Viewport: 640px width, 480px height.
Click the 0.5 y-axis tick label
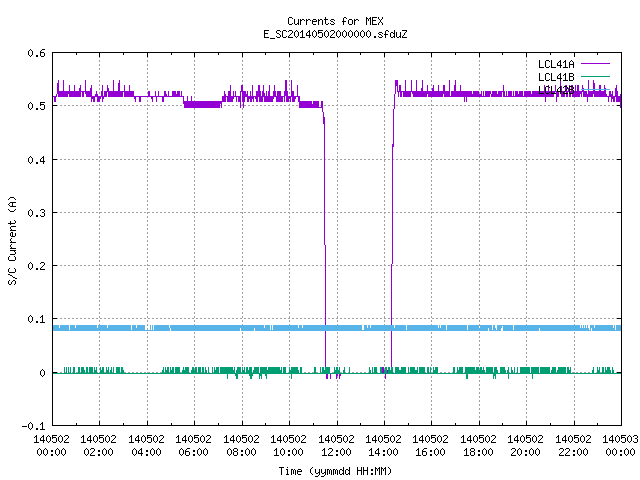[x=36, y=106]
